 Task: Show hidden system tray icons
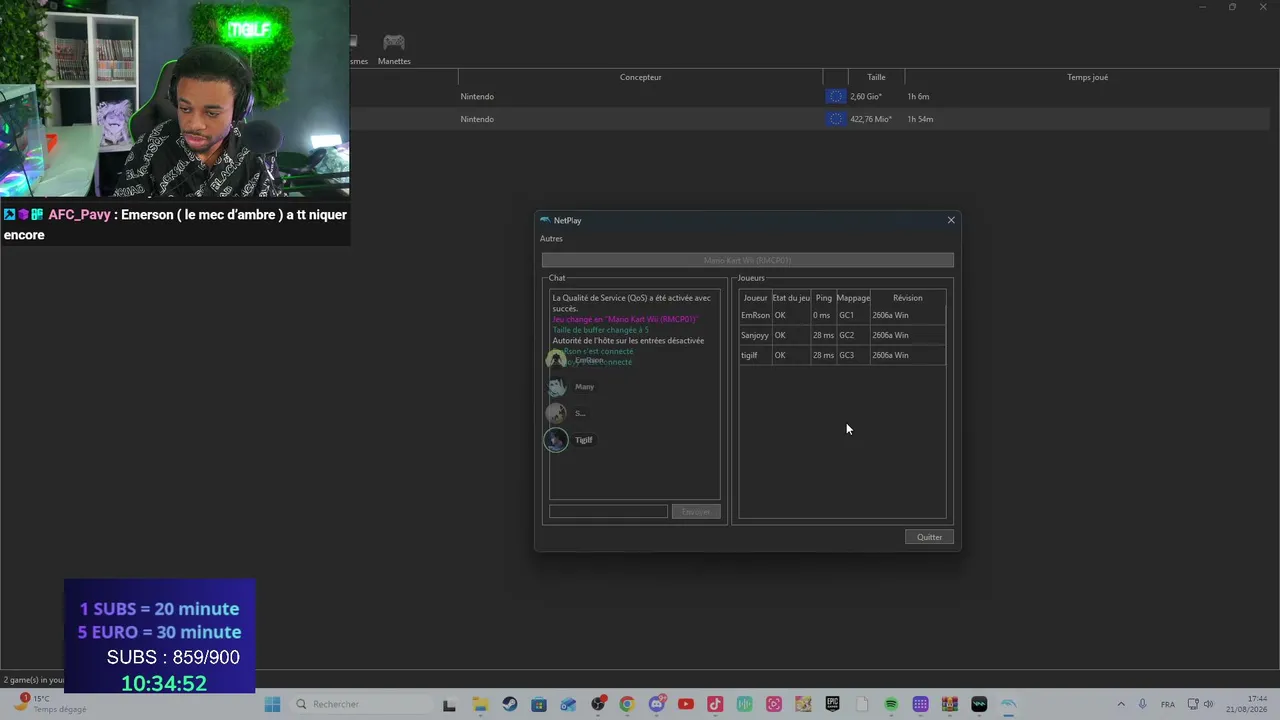(x=1120, y=704)
